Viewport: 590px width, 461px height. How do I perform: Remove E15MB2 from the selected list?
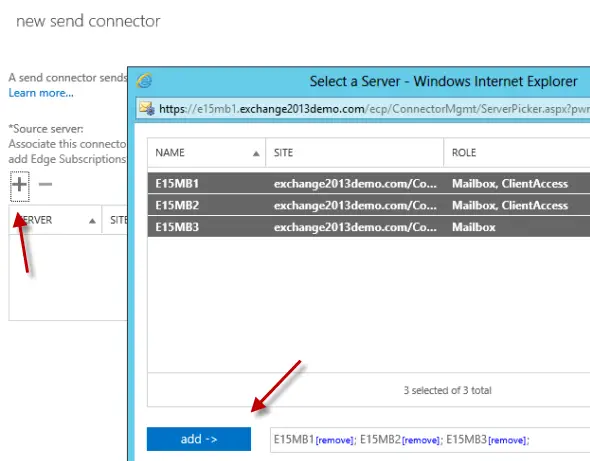pyautogui.click(x=421, y=440)
